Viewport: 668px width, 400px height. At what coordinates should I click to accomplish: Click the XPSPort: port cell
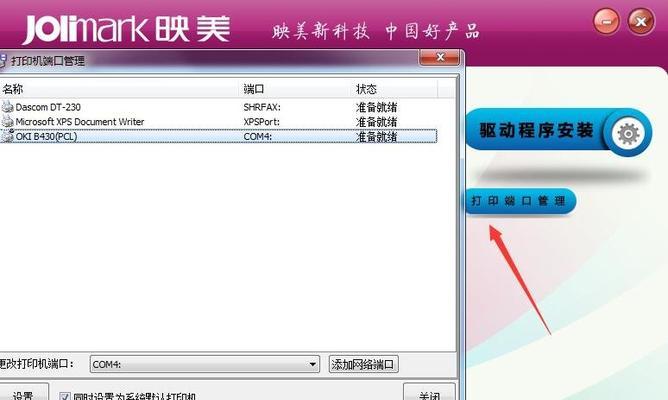[x=262, y=122]
